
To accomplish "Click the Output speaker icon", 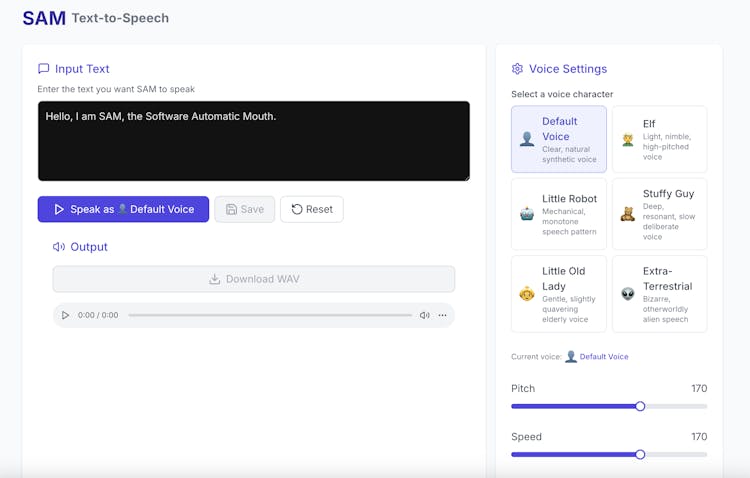I will pyautogui.click(x=59, y=247).
